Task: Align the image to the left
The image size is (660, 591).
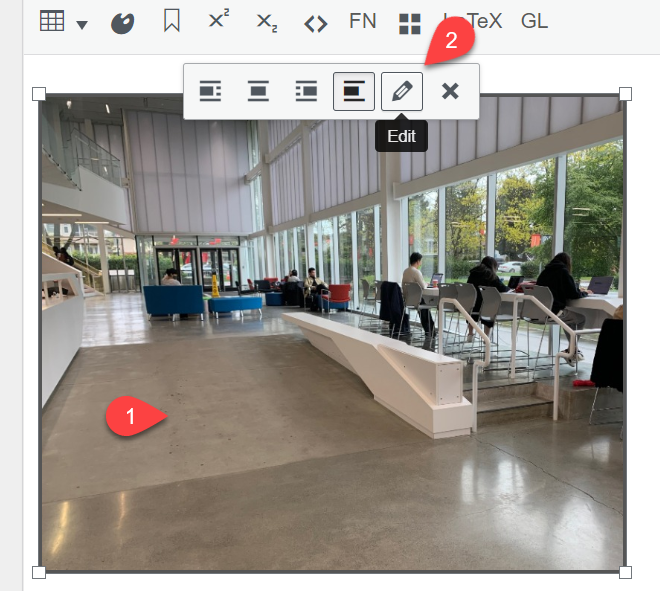Action: tap(210, 91)
